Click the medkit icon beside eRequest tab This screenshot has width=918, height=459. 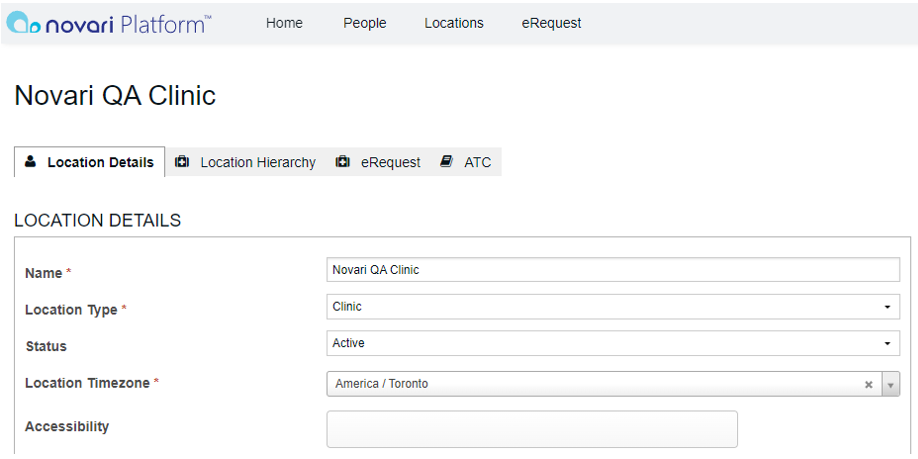tap(342, 162)
